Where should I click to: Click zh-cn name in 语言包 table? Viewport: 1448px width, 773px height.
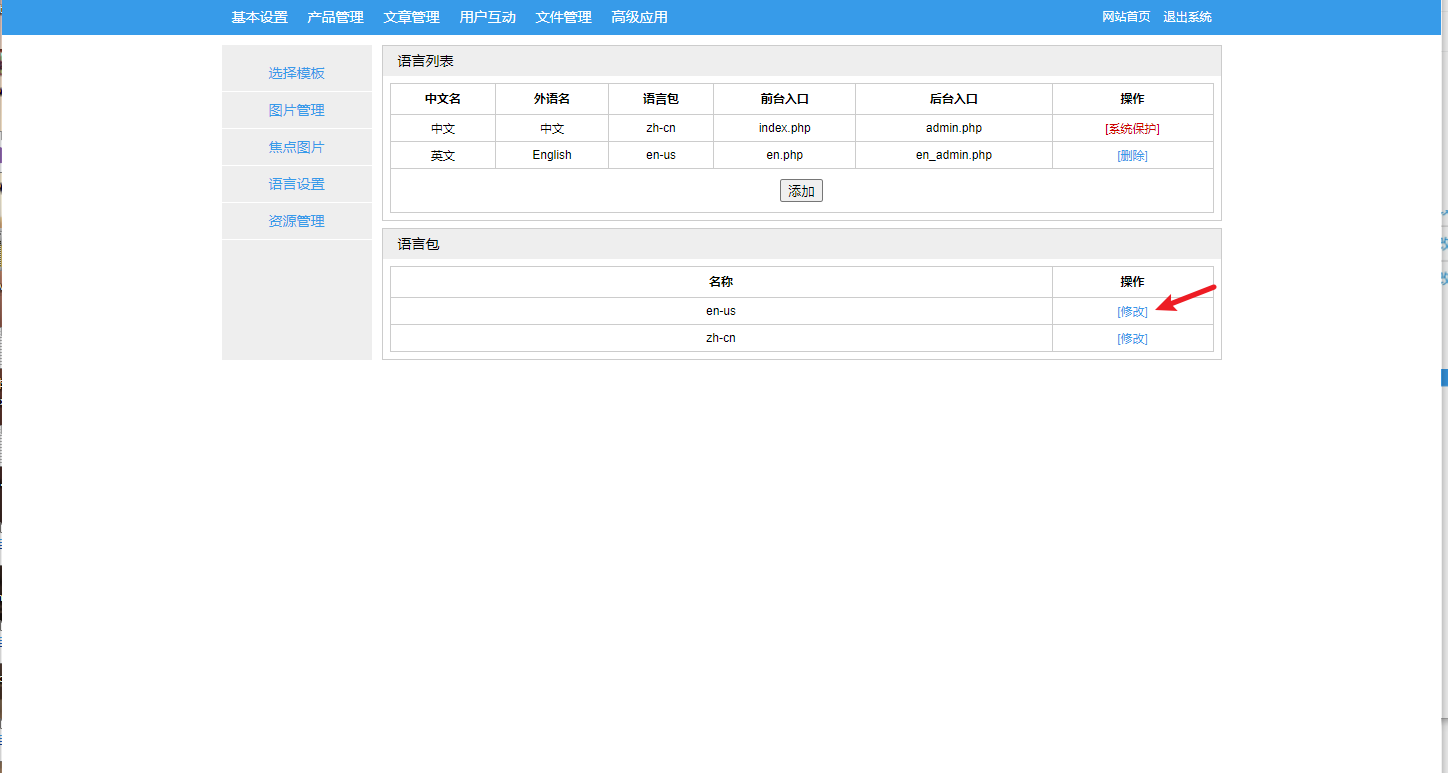pos(721,338)
